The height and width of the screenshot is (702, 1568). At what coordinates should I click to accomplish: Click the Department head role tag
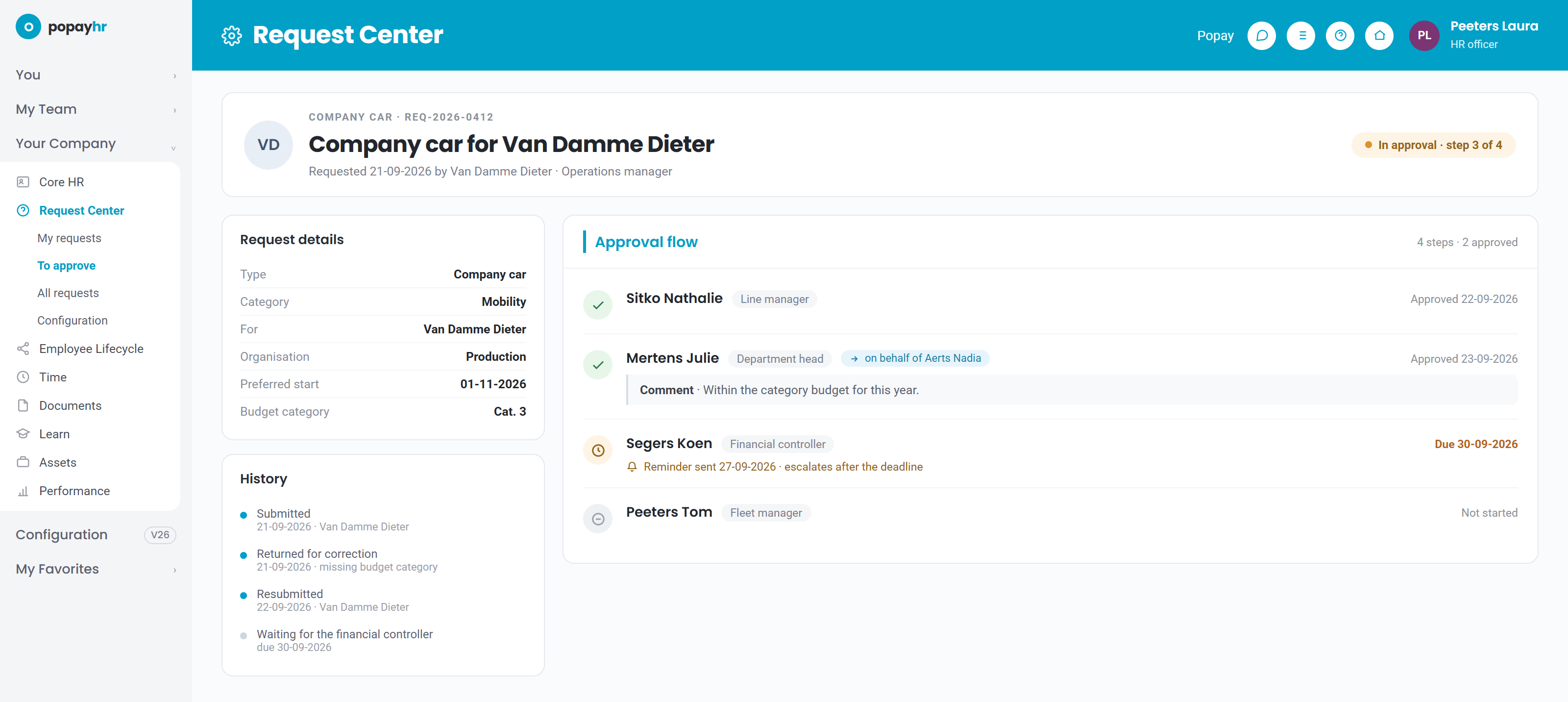click(x=780, y=359)
